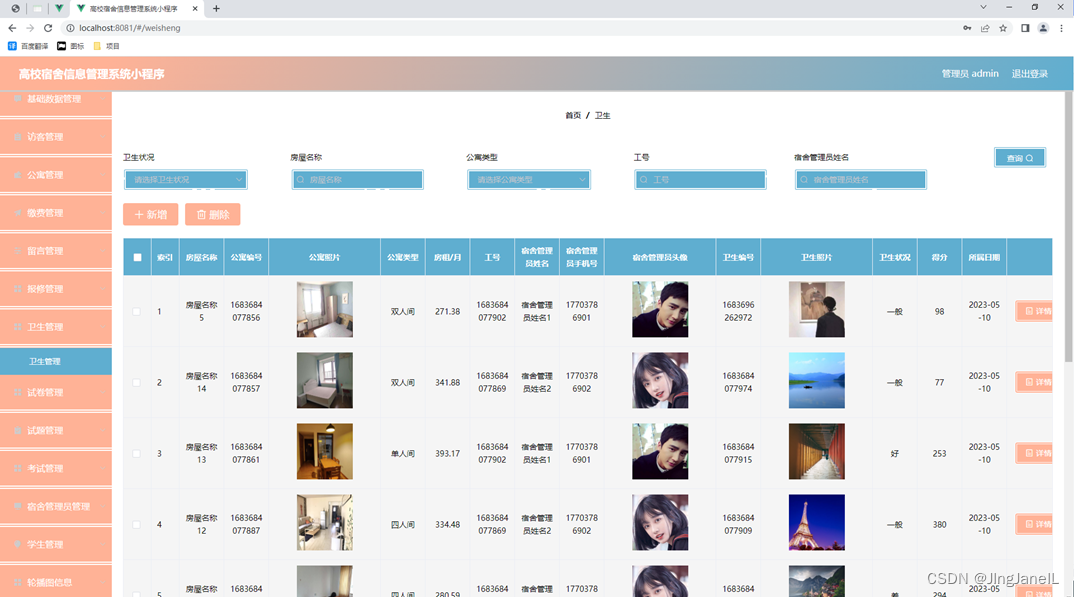Open the 项目 bookmarks folder
This screenshot has width=1074, height=597.
tap(106, 46)
